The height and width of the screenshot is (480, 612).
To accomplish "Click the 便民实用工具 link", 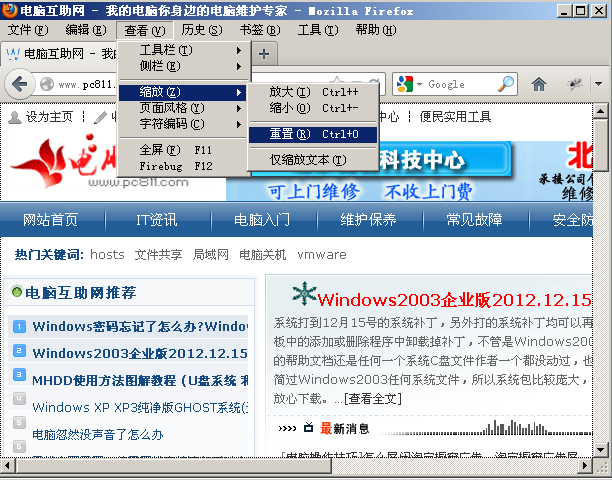I will coord(455,117).
